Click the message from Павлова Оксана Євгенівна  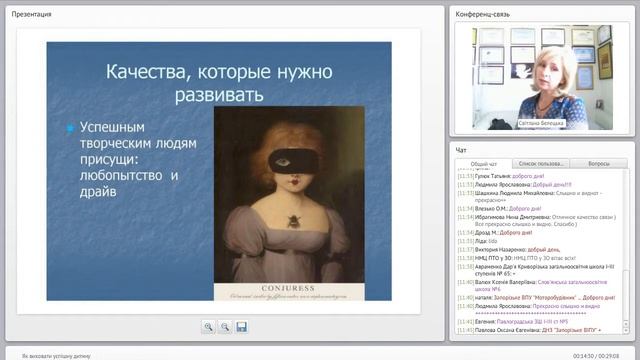coord(530,330)
